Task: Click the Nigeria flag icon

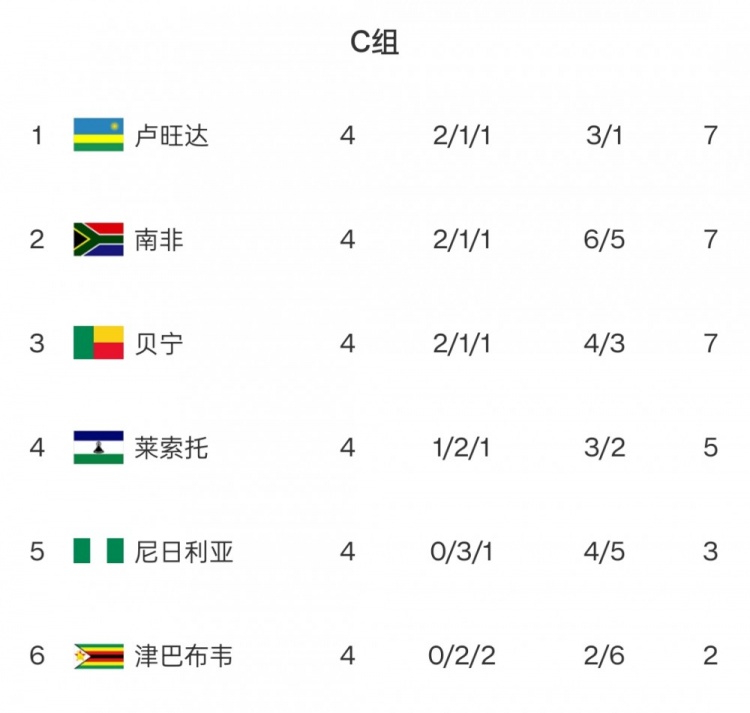Action: point(98,551)
